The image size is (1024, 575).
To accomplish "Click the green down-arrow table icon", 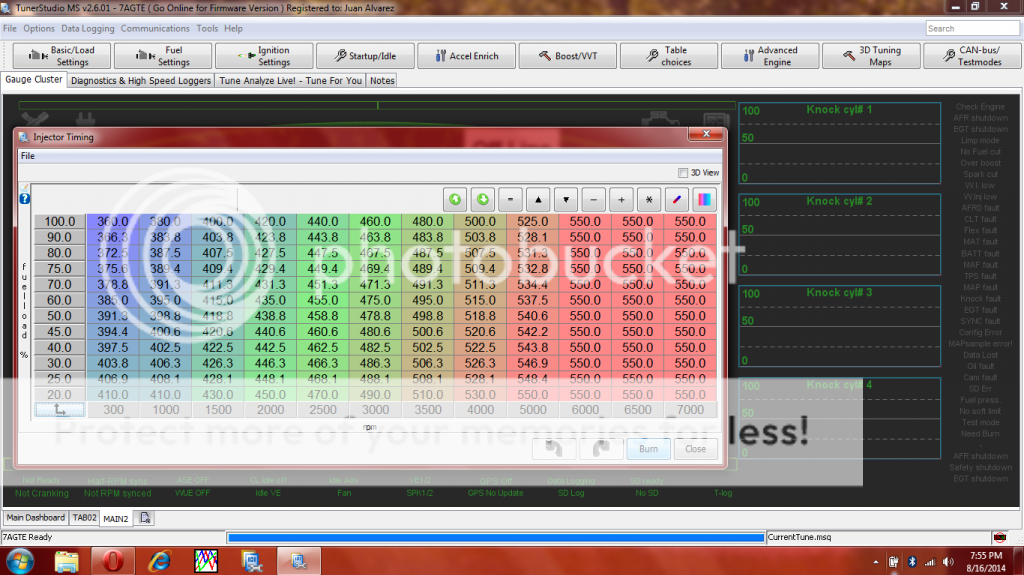I will (483, 198).
